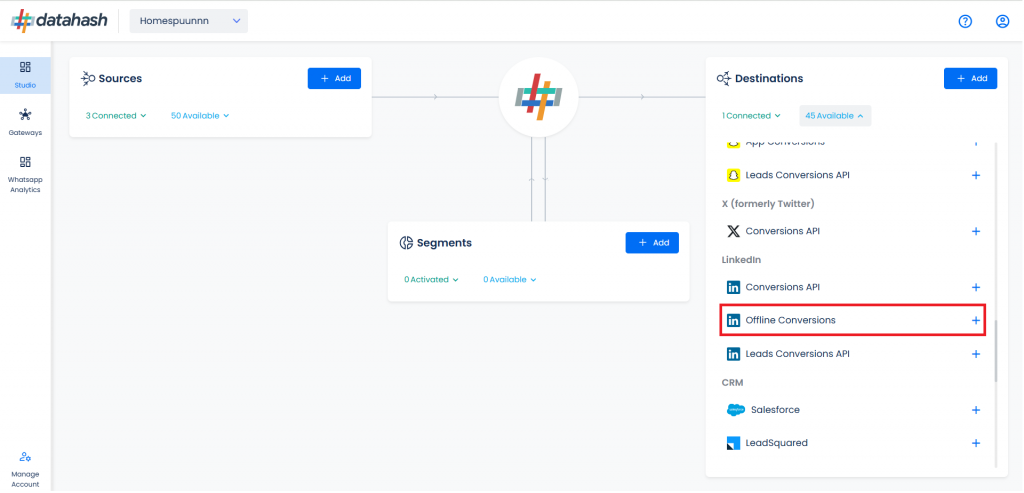Image resolution: width=1024 pixels, height=493 pixels.
Task: Click the X logo beside Conversions API
Action: click(x=733, y=231)
